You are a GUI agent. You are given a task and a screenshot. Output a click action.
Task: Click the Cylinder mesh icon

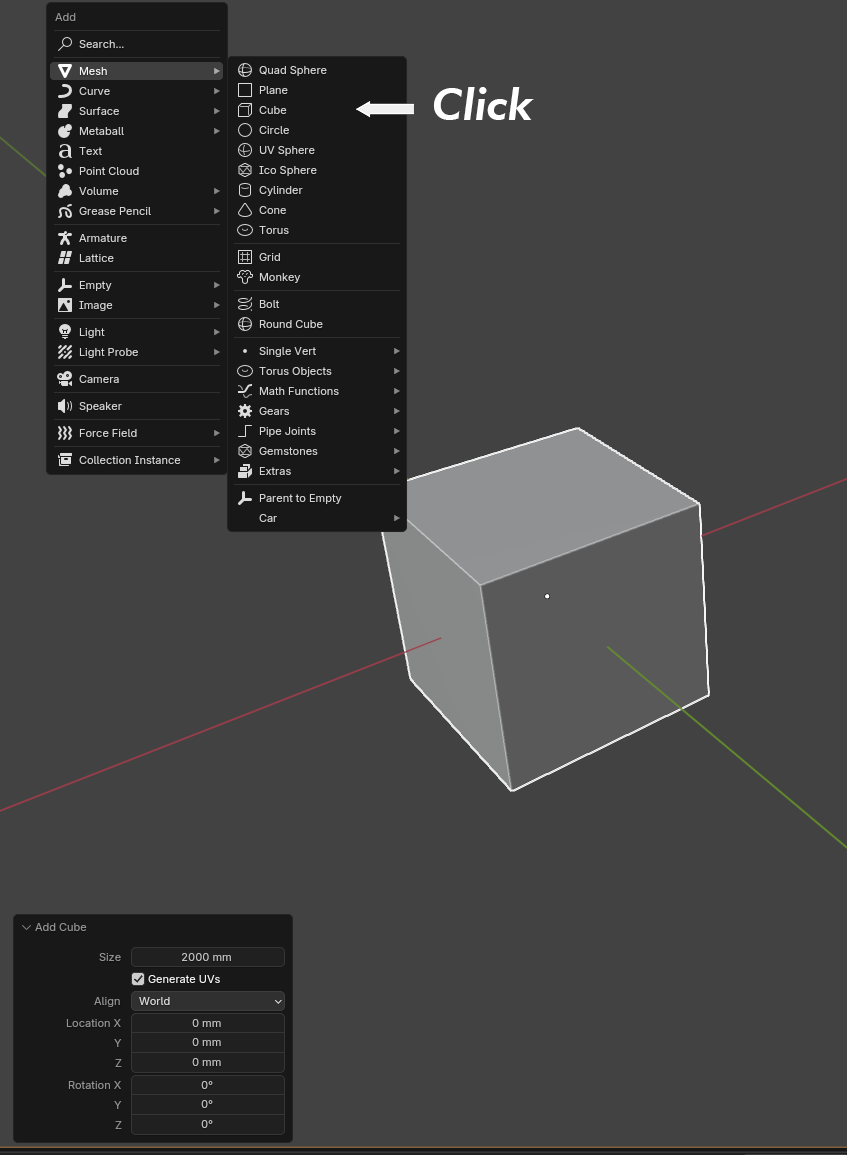[245, 189]
